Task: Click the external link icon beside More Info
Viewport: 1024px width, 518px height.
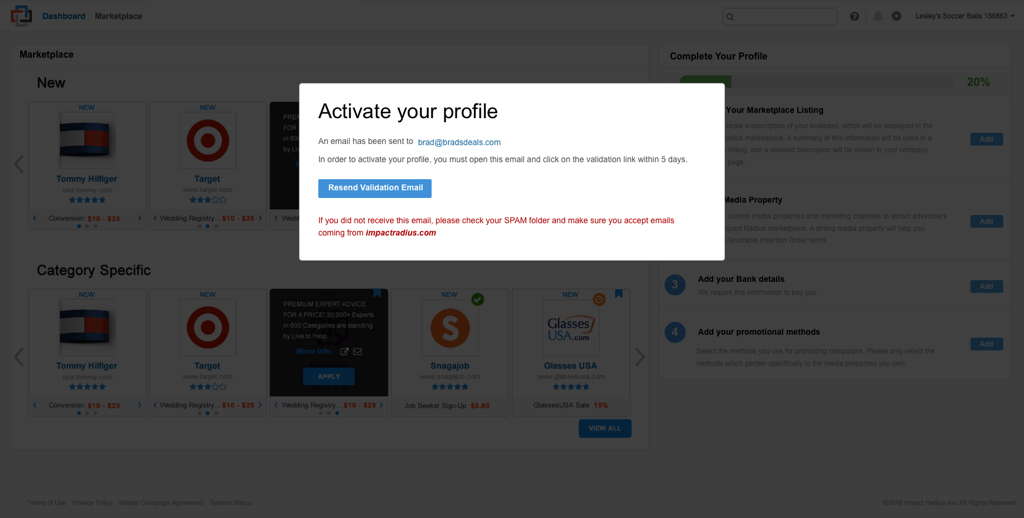Action: pos(344,351)
